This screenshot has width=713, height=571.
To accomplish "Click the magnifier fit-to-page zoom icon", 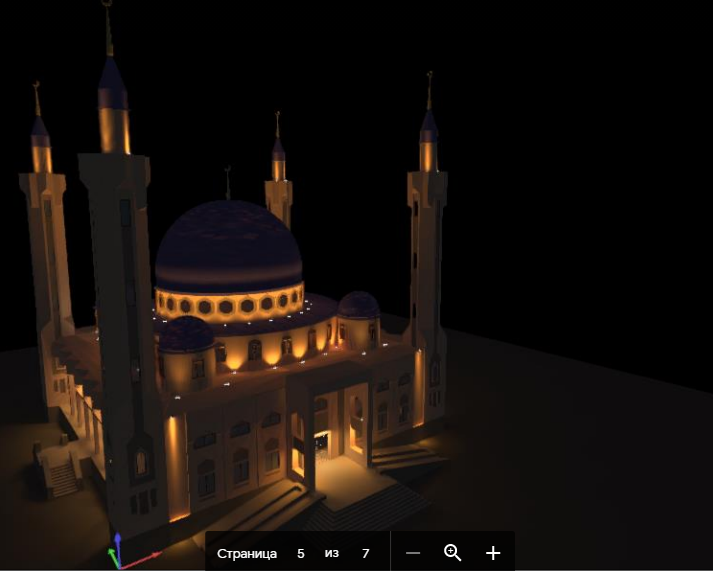I will (x=452, y=553).
